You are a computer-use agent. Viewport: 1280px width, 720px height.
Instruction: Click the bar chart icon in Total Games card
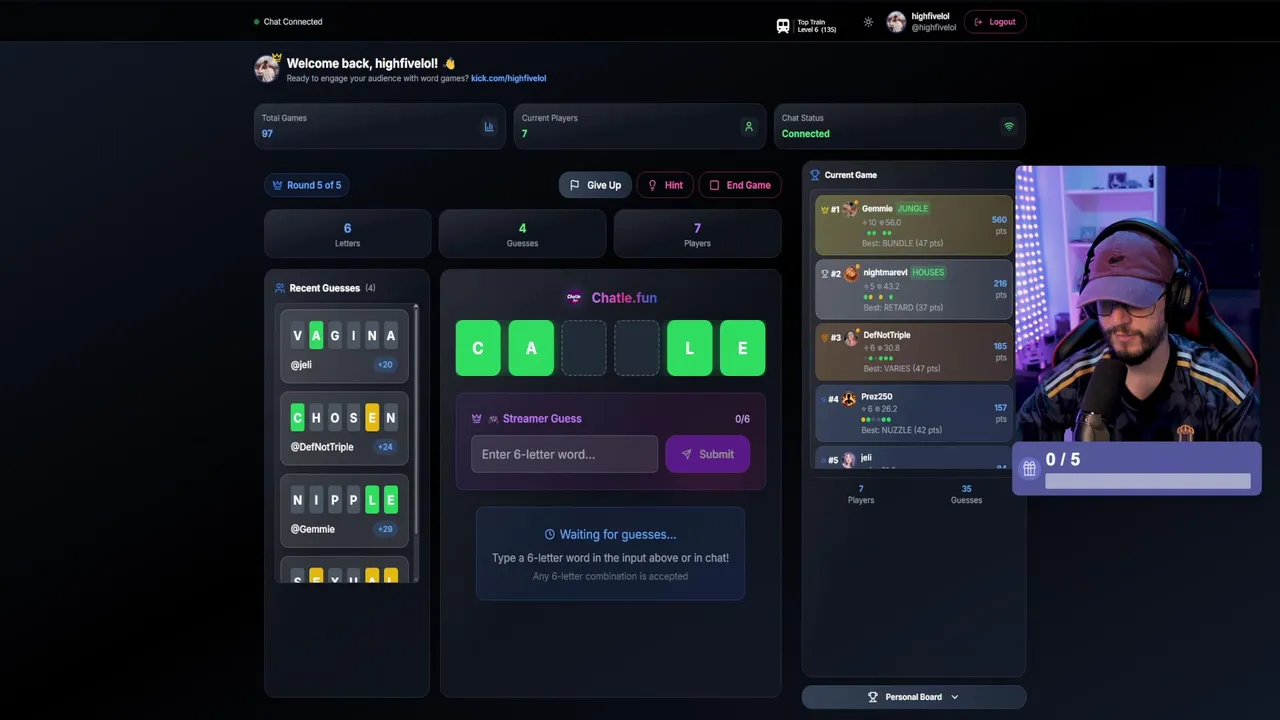pyautogui.click(x=489, y=127)
